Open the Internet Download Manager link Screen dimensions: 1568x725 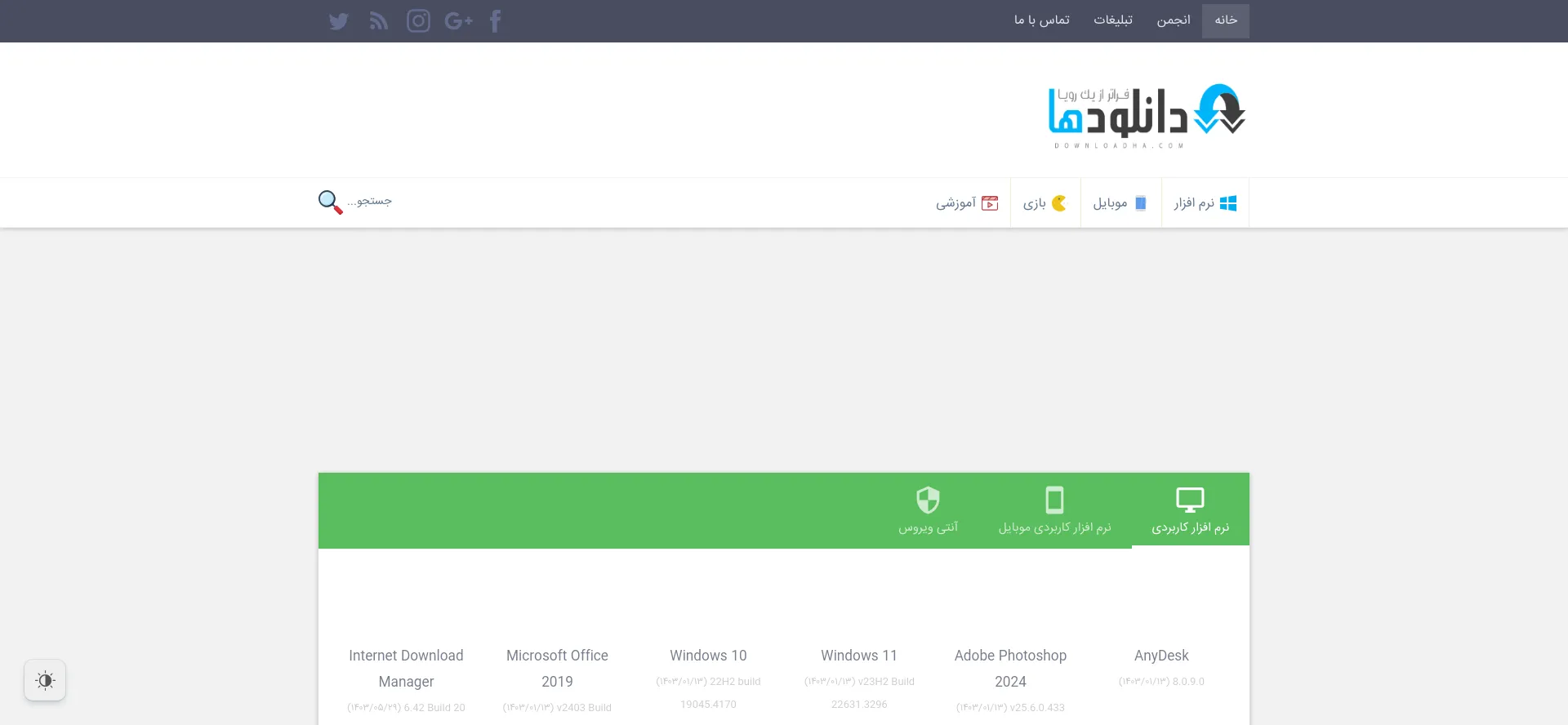point(406,669)
